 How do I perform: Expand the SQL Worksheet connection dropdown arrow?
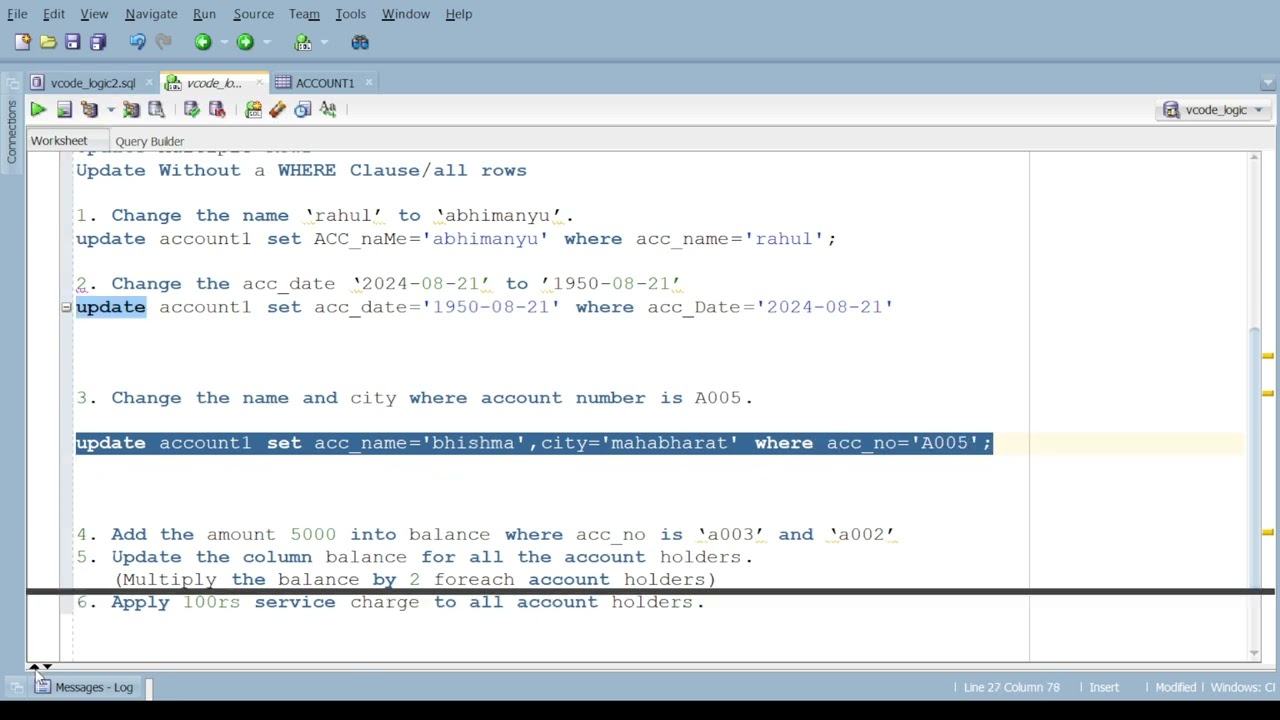click(323, 42)
